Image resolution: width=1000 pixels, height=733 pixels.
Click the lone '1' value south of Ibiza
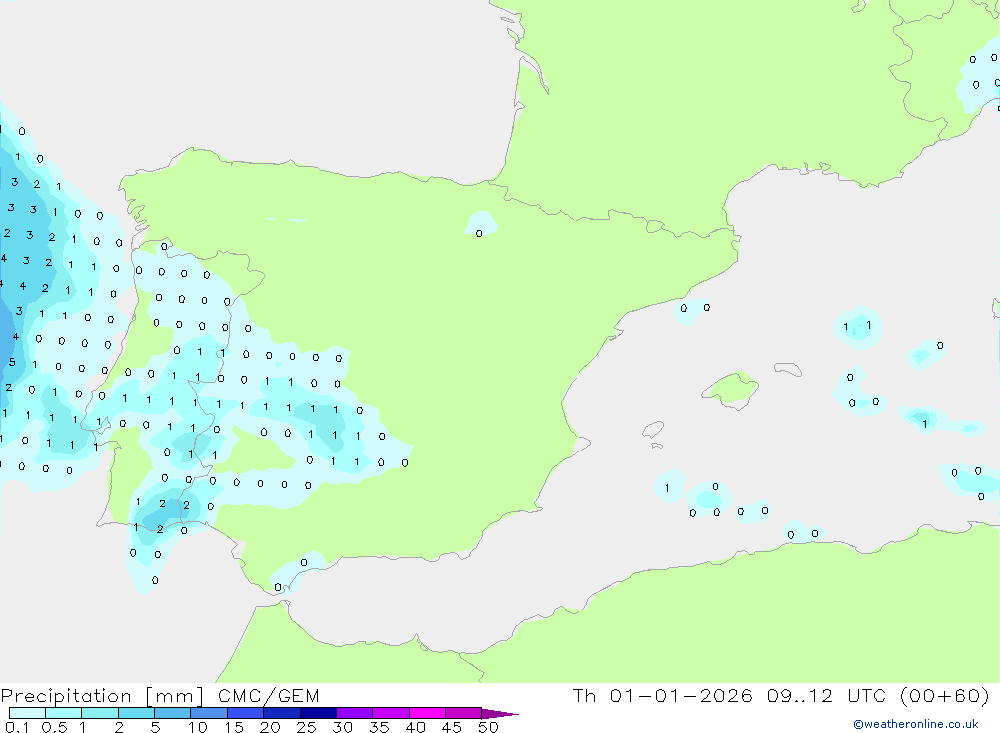click(x=667, y=488)
